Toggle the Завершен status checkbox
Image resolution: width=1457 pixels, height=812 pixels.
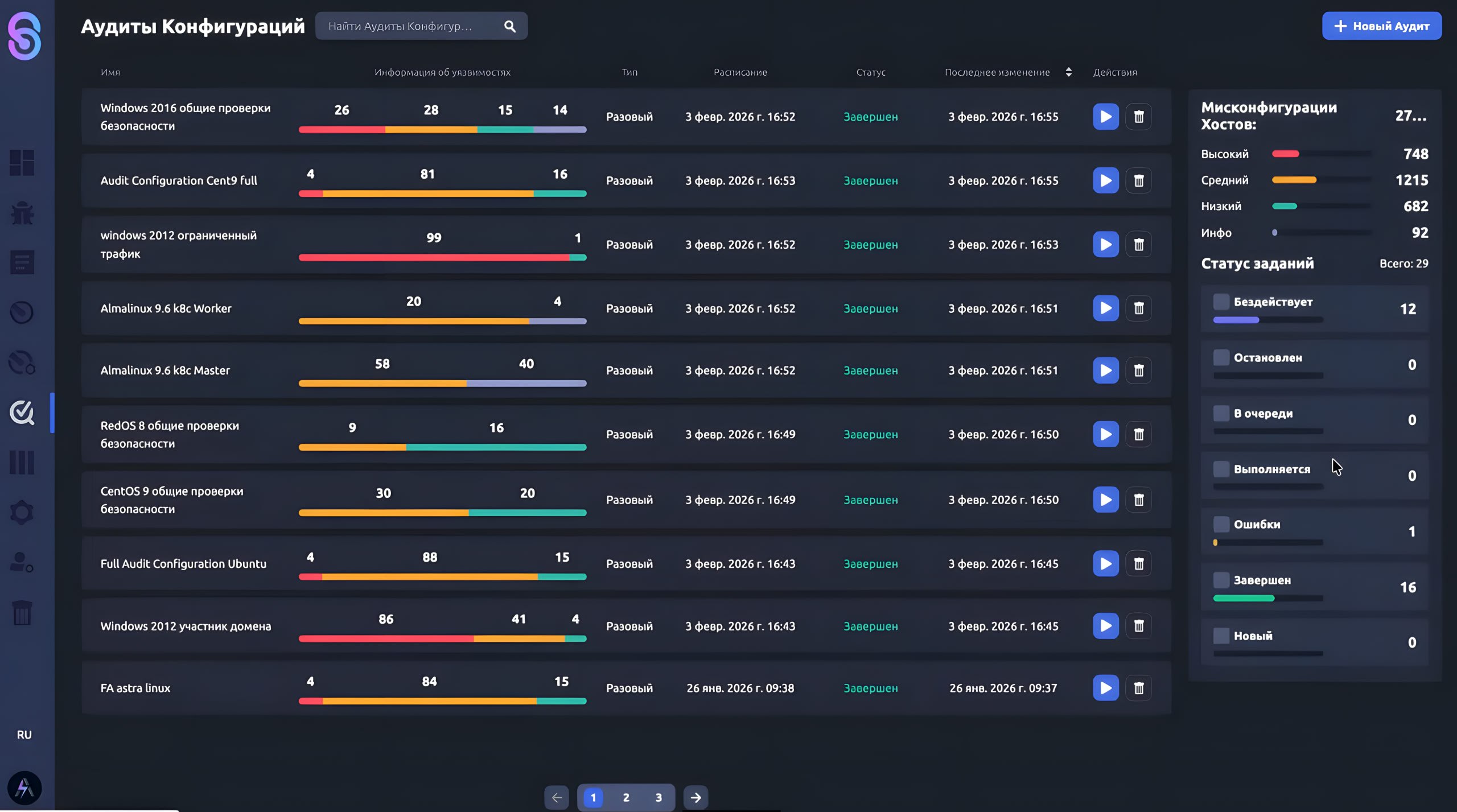click(x=1221, y=580)
